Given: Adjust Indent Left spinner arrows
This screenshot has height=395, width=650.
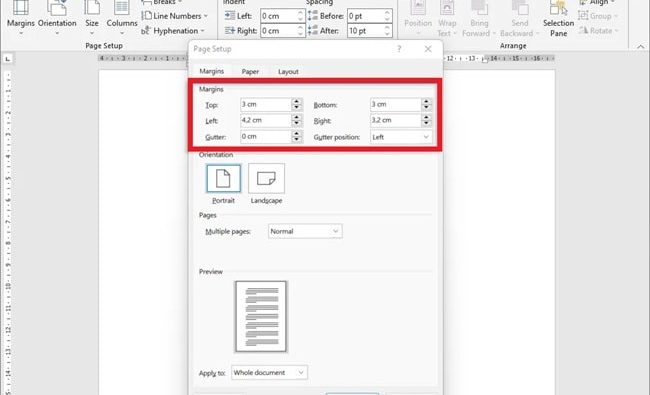Looking at the screenshot, I should (301, 16).
